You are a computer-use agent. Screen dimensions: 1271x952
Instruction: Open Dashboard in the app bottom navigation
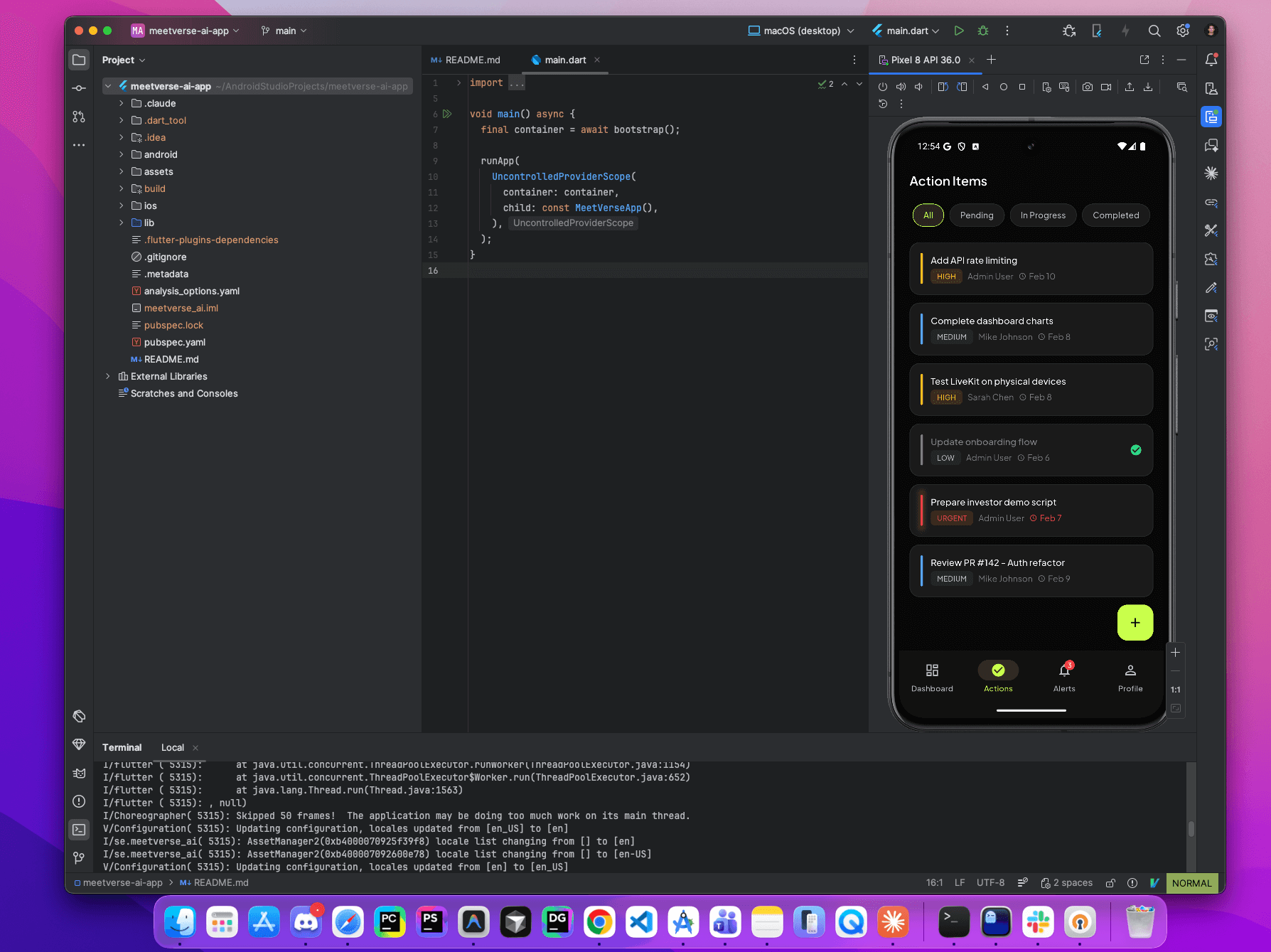point(932,675)
